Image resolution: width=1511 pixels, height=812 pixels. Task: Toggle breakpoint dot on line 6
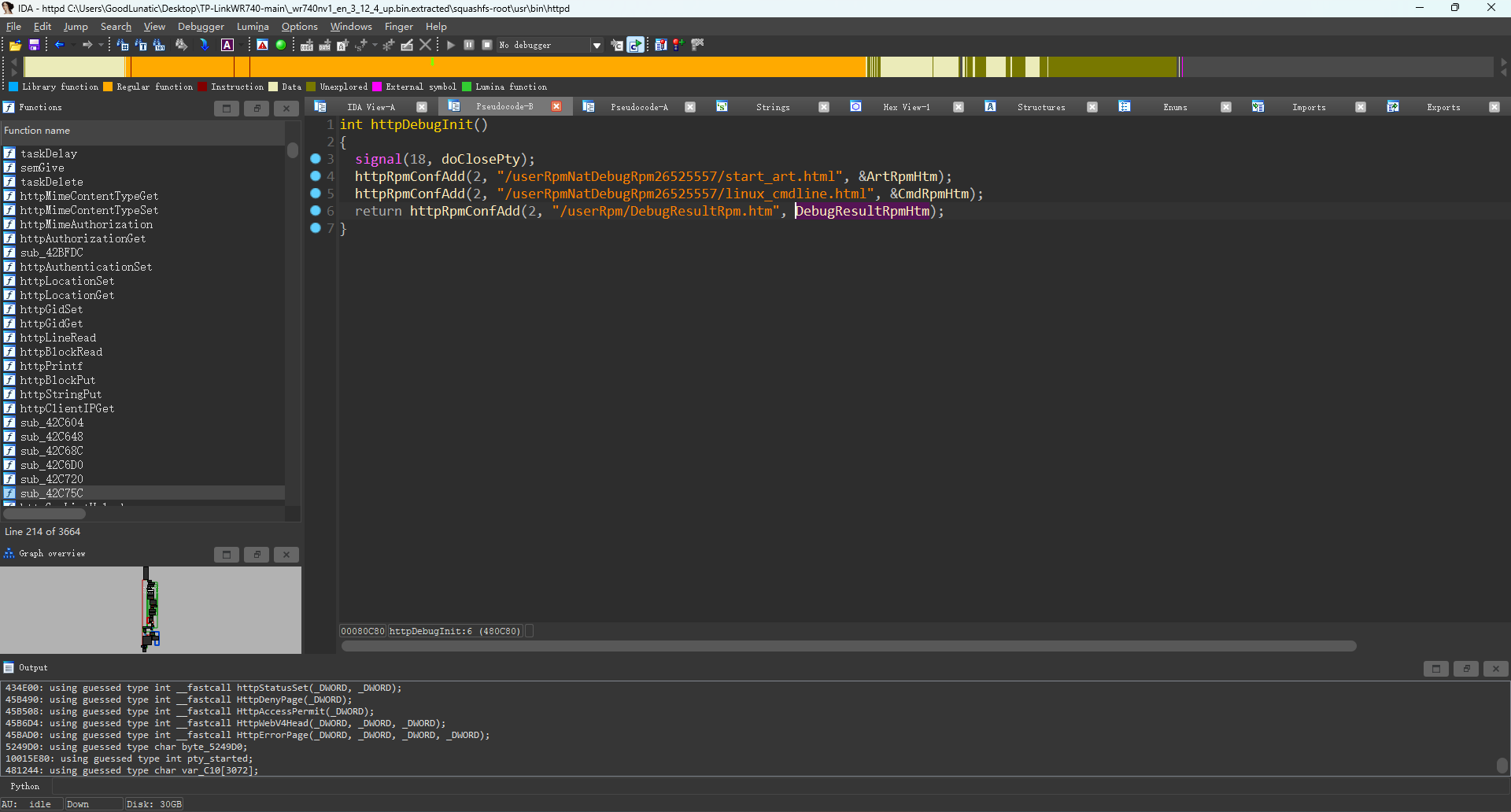[316, 211]
